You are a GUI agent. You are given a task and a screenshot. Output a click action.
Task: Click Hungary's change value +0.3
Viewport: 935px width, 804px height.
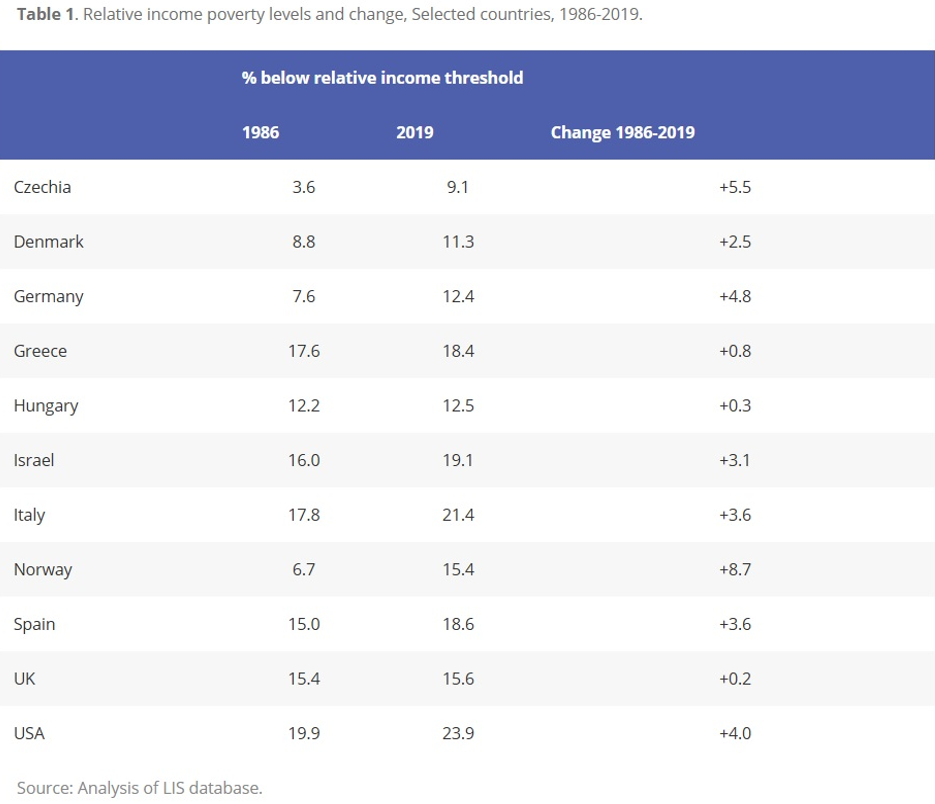(734, 406)
